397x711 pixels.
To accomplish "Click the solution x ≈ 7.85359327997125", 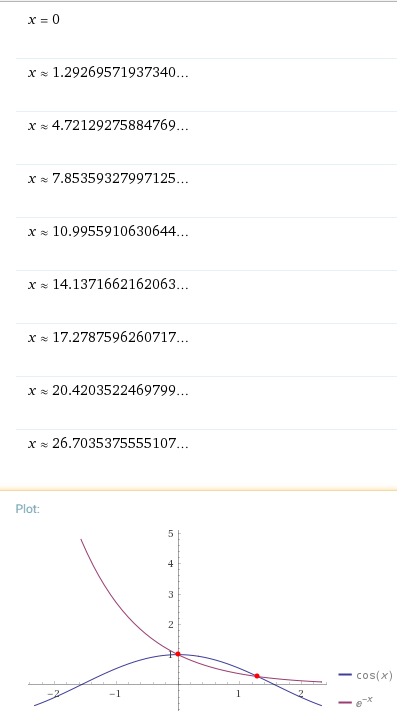I will point(206,191).
